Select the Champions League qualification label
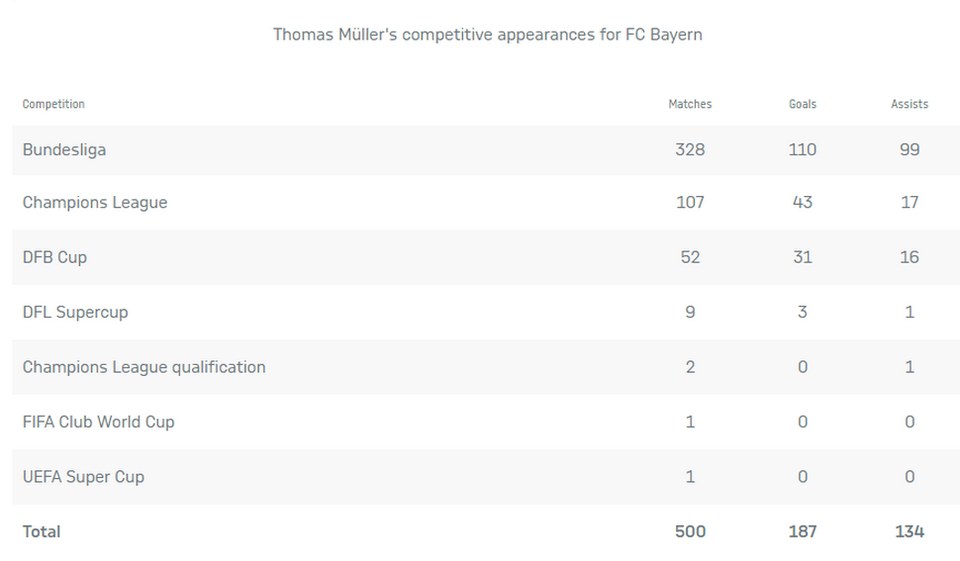The width and height of the screenshot is (960, 561). point(144,367)
